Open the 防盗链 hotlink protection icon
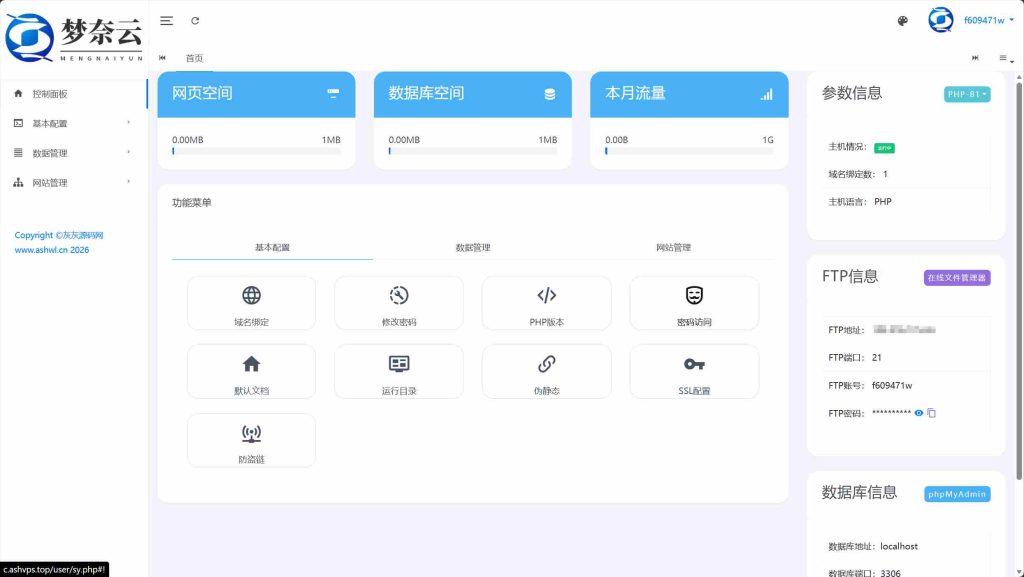 pos(251,433)
